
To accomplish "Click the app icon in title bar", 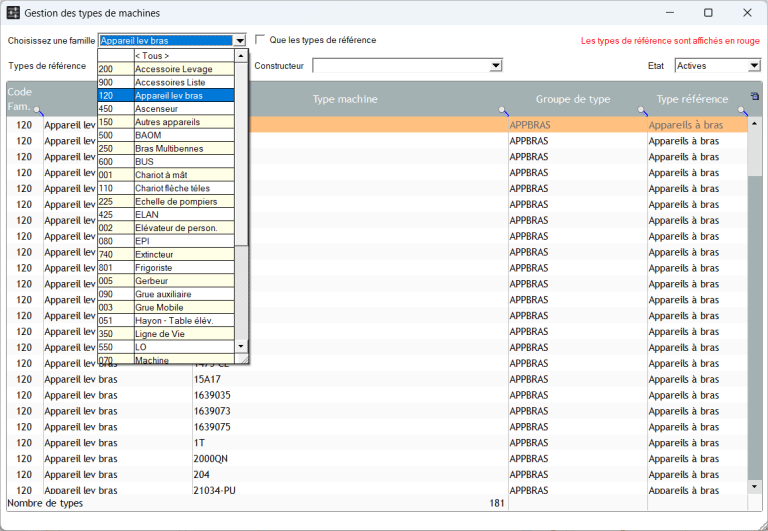I will pos(13,13).
